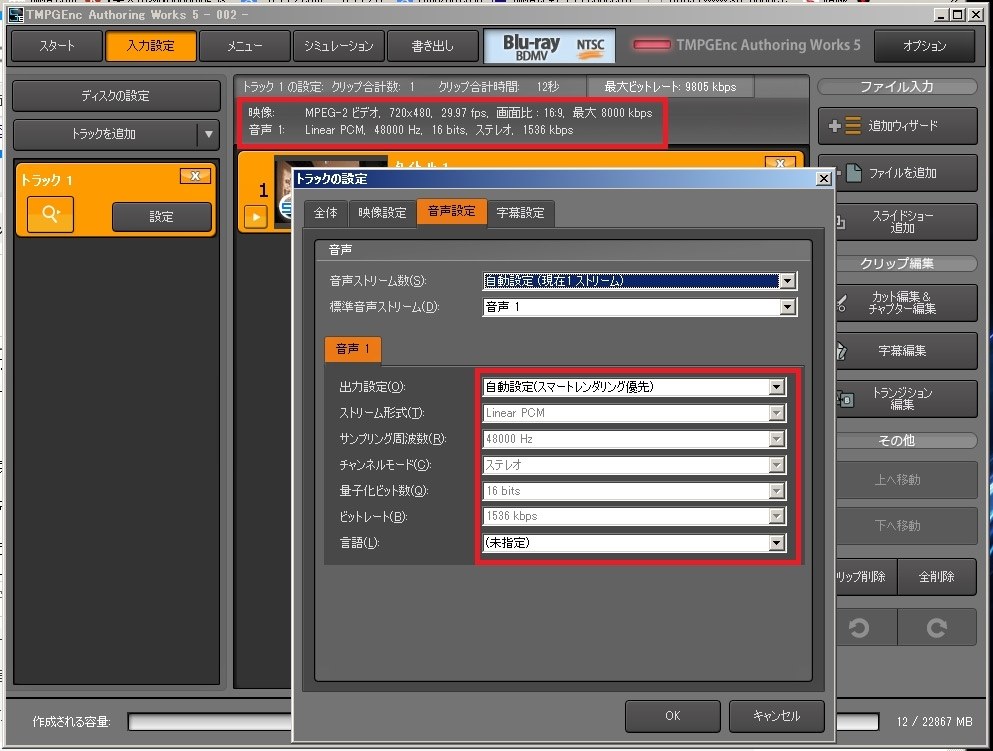Image resolution: width=993 pixels, height=751 pixels.
Task: Expand the Add Track dropdown arrow
Action: 208,134
